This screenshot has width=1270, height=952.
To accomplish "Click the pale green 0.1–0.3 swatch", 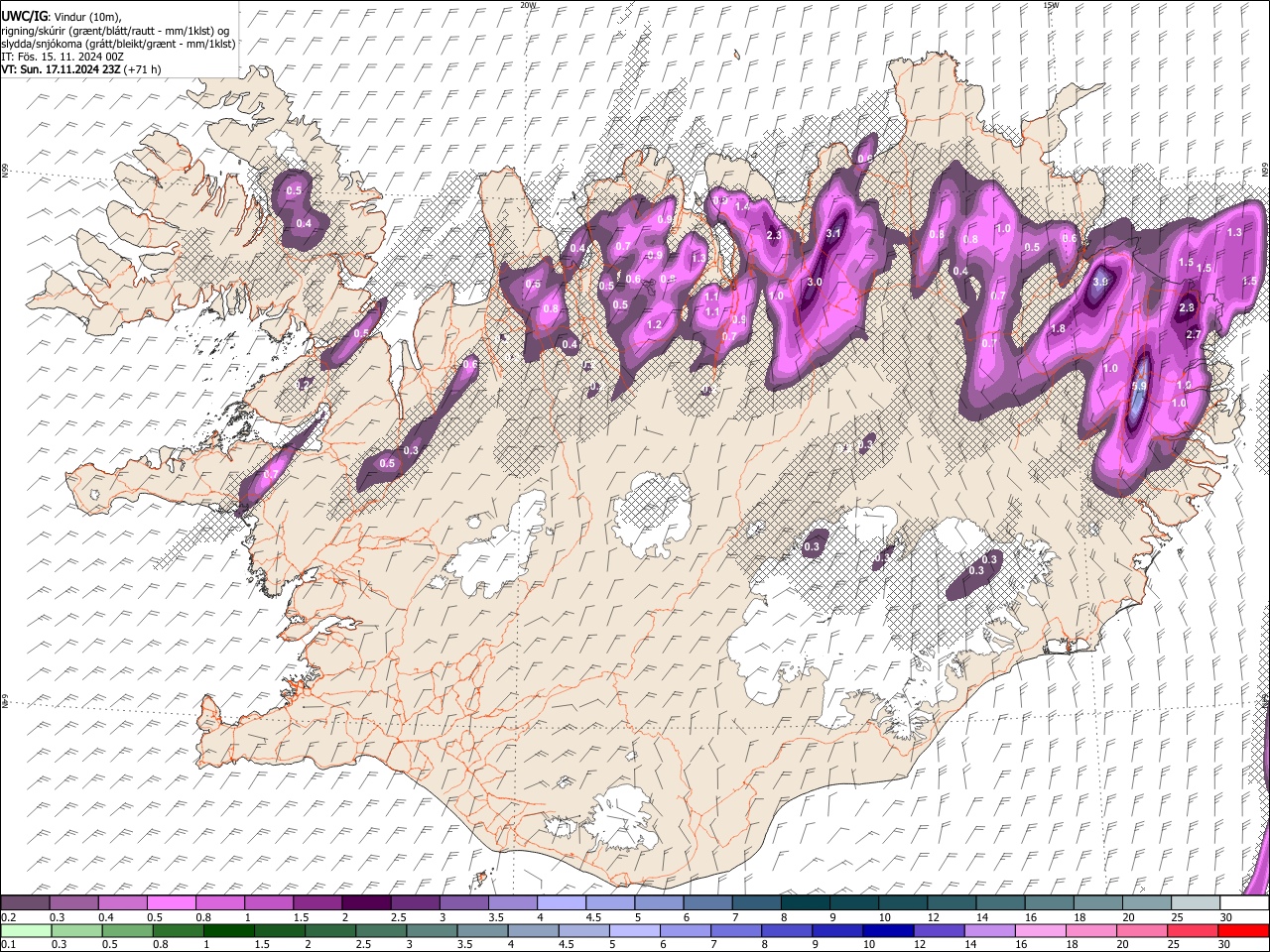I will (26, 930).
